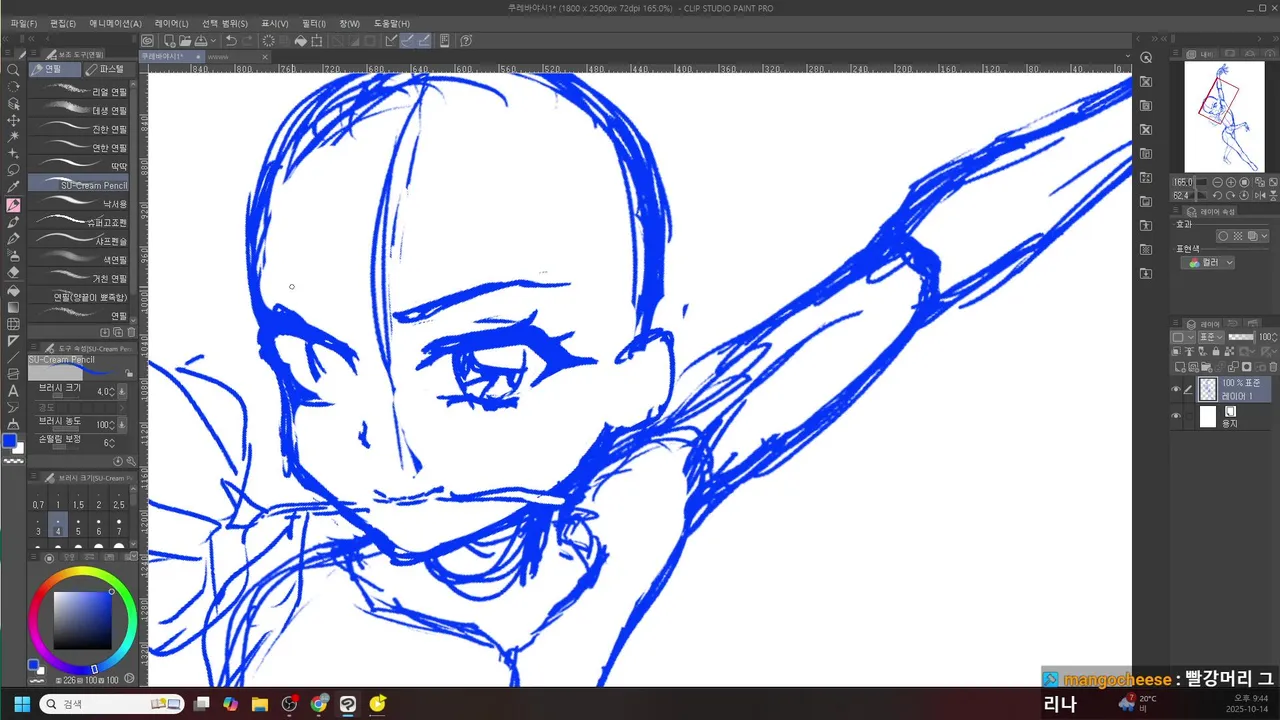Click the help question mark icon

coord(466,41)
